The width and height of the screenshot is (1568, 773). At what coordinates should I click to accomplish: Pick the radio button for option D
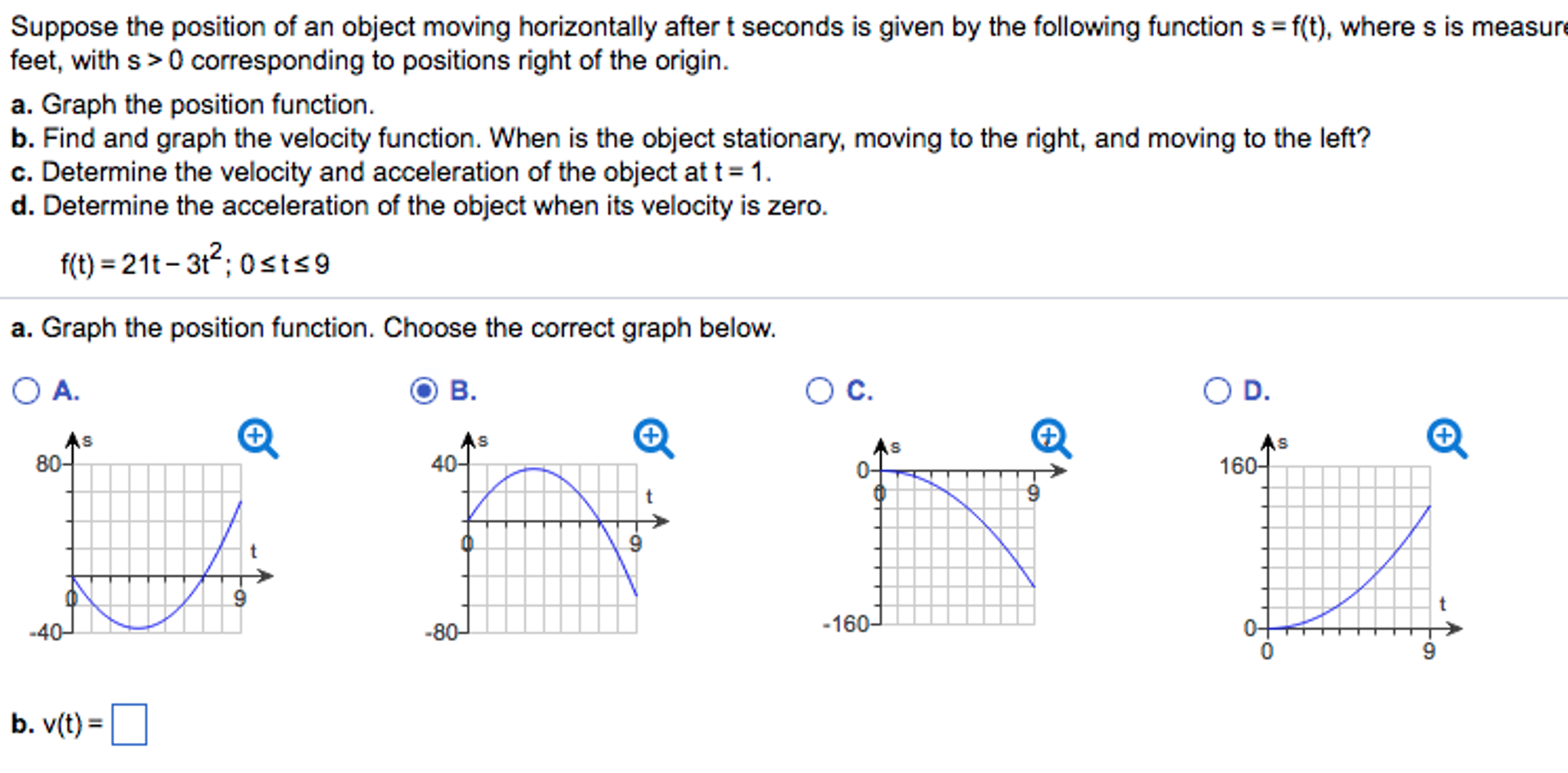pos(1216,391)
